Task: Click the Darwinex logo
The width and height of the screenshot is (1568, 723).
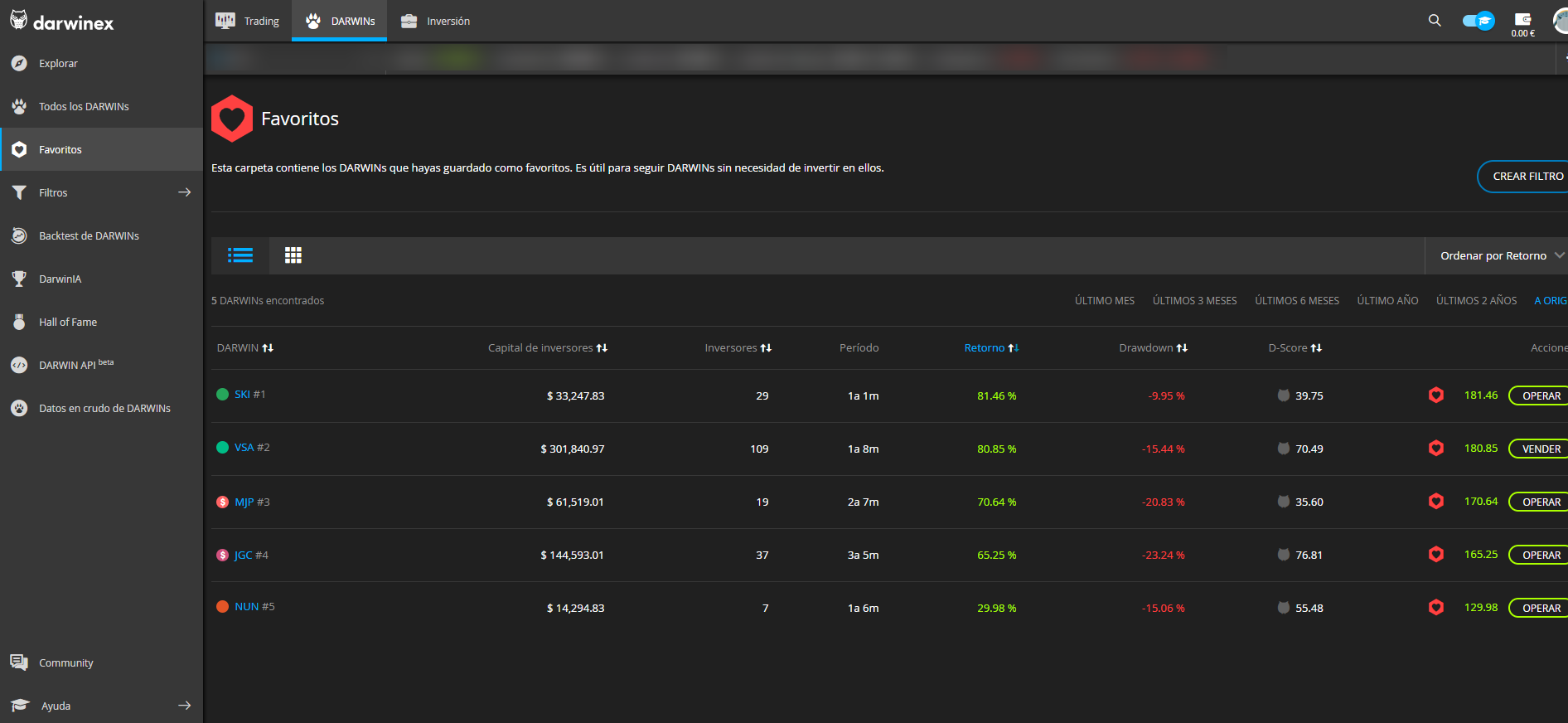Action: (62, 21)
